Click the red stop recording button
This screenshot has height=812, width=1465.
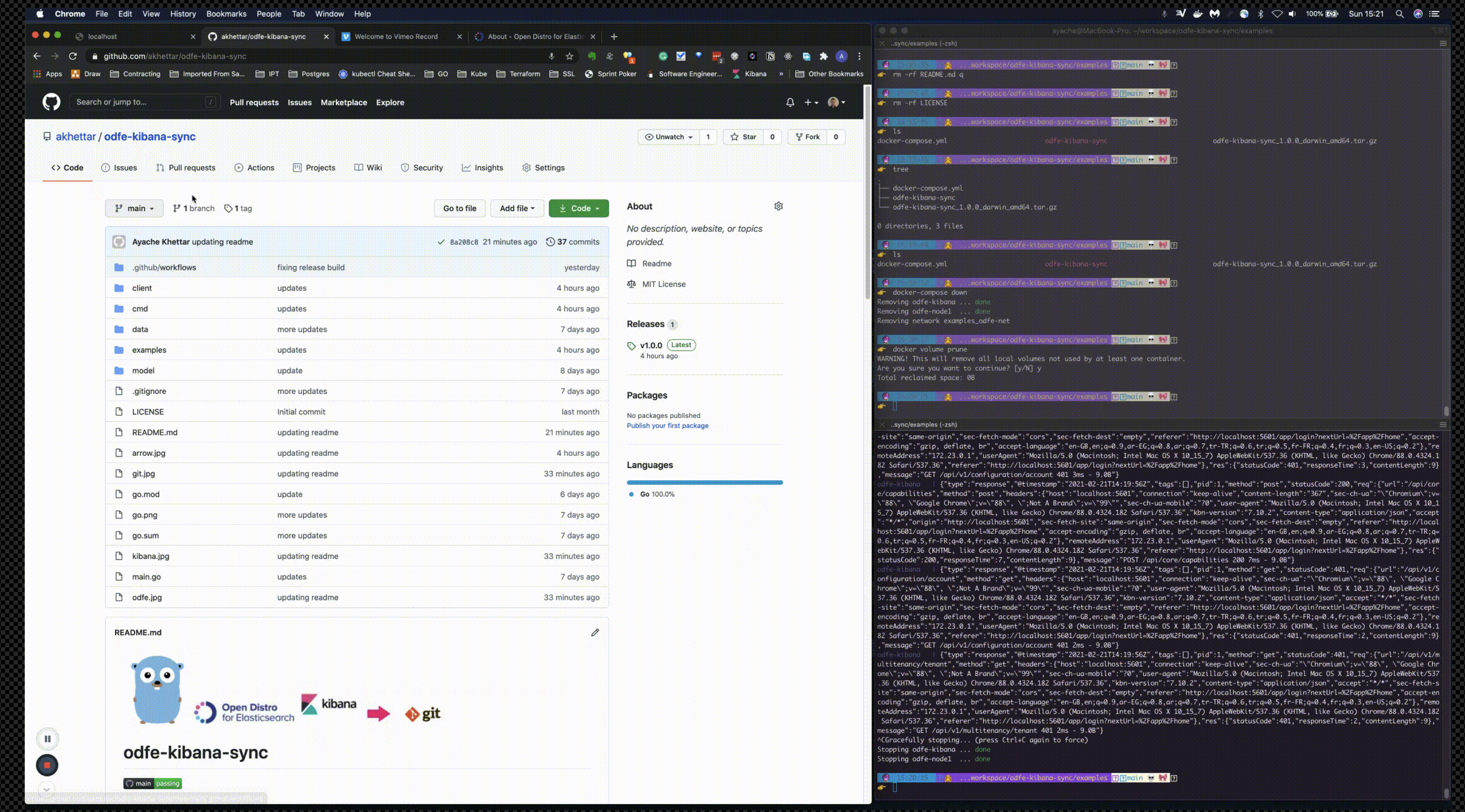[x=47, y=766]
